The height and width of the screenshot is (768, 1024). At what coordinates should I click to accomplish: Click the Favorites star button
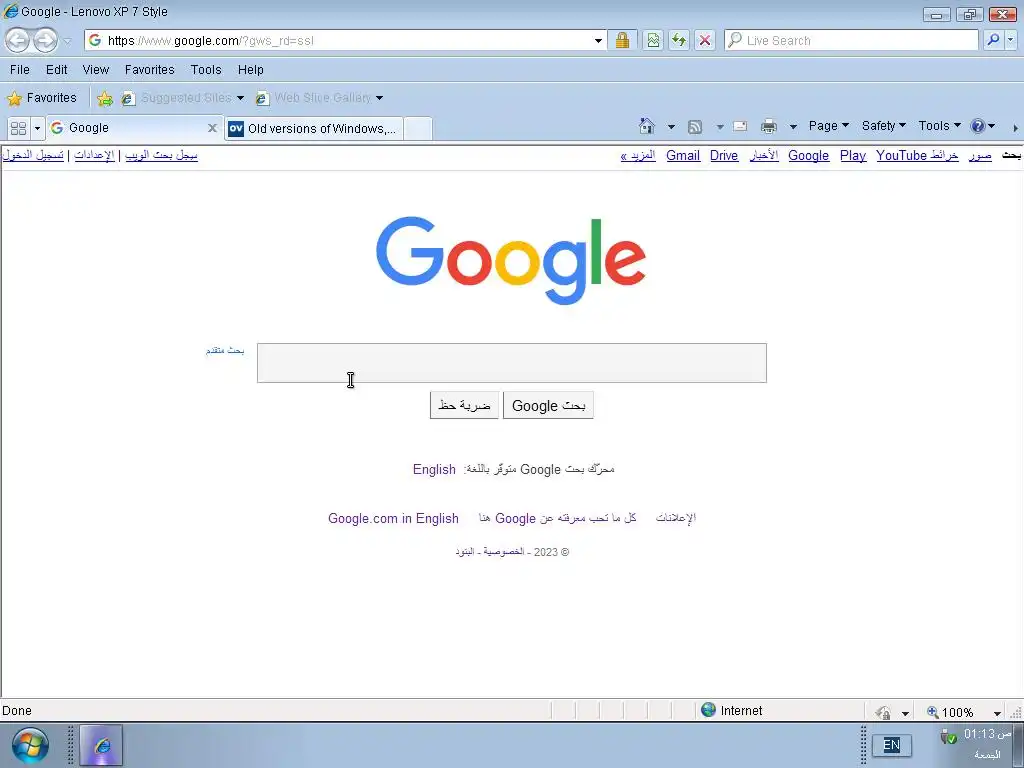42,98
